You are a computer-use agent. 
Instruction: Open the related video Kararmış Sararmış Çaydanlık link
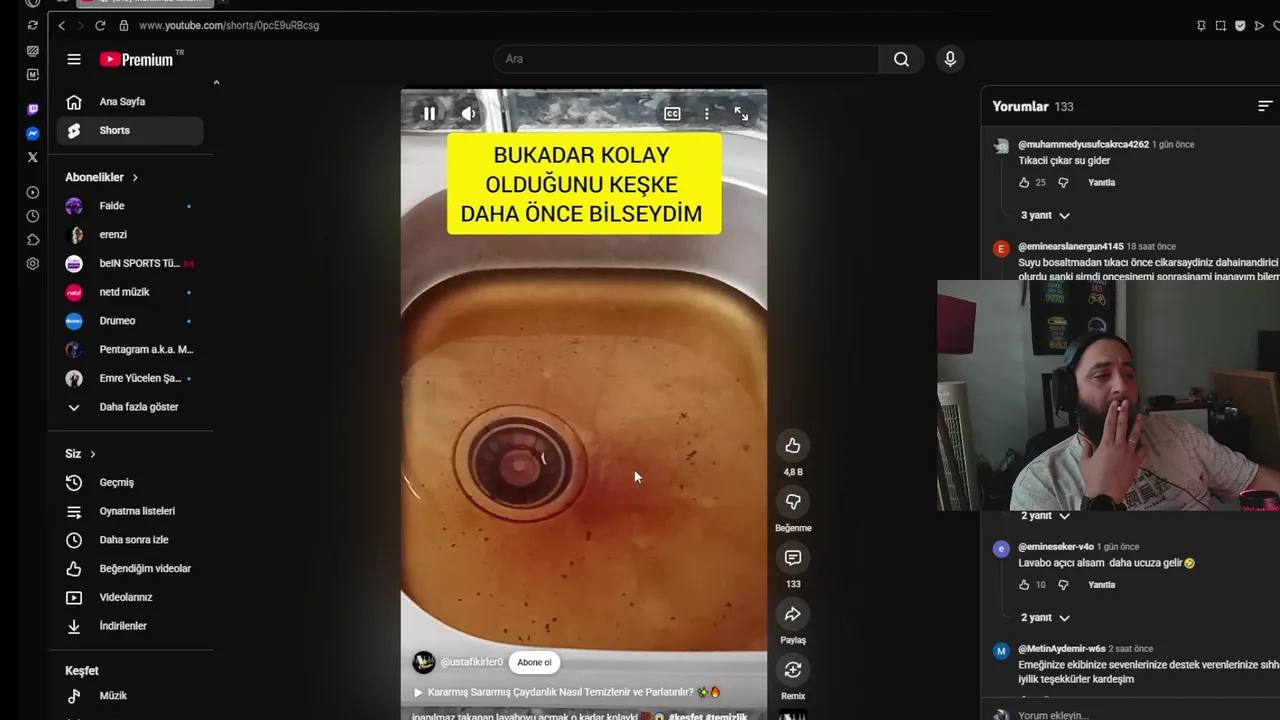(567, 692)
